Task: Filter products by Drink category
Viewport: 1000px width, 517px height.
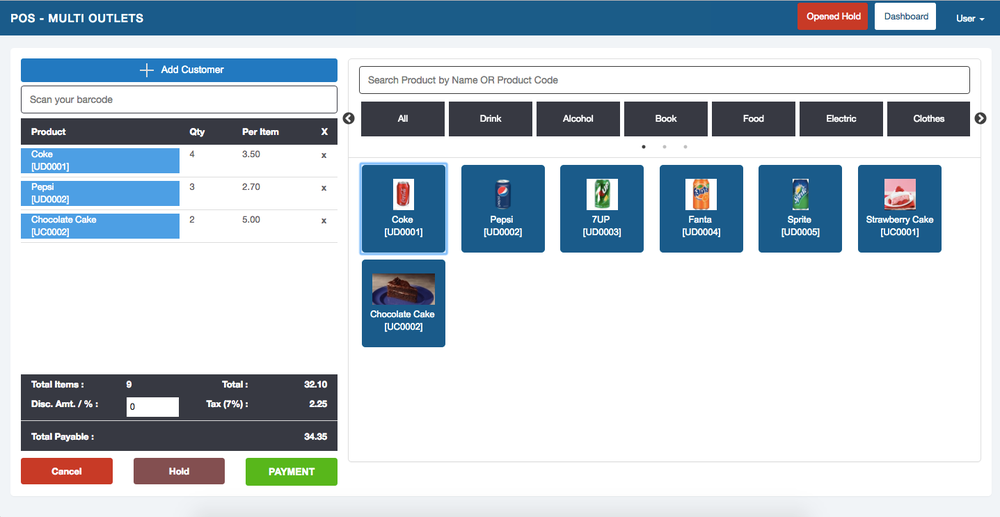Action: pos(490,119)
